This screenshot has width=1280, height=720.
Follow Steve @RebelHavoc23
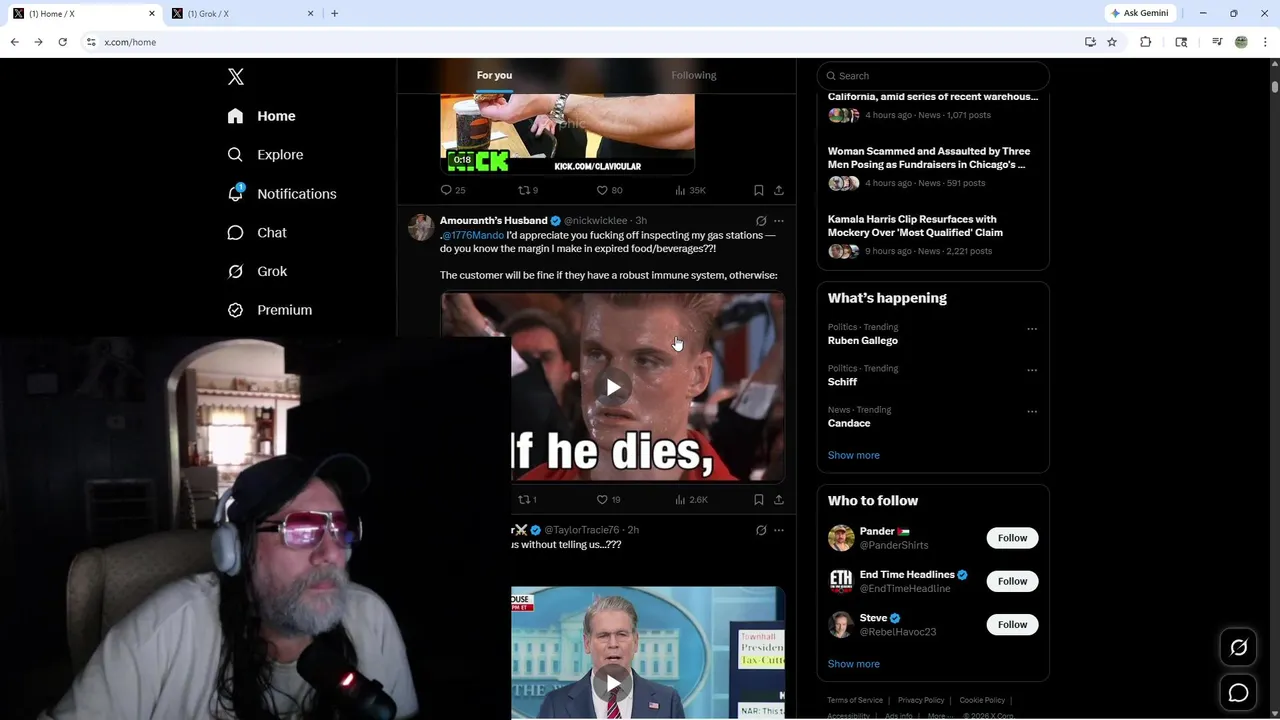pyautogui.click(x=1012, y=624)
